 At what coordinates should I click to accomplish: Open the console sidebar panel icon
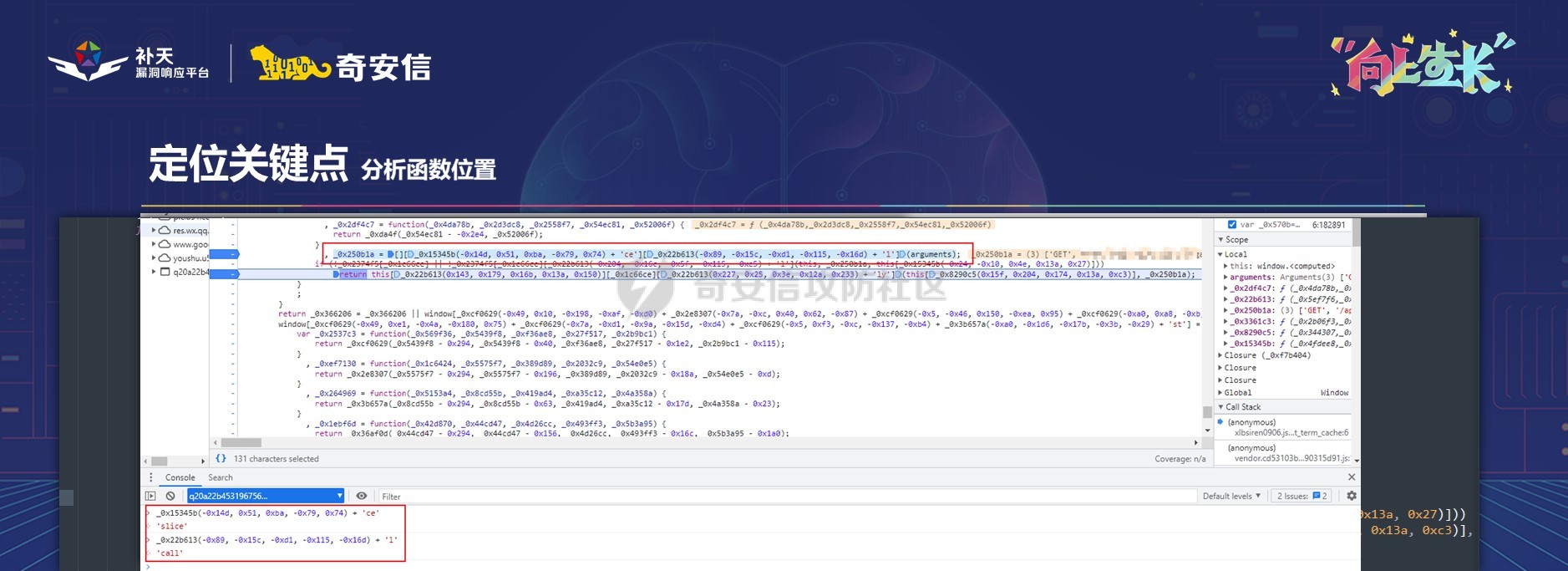tap(150, 496)
